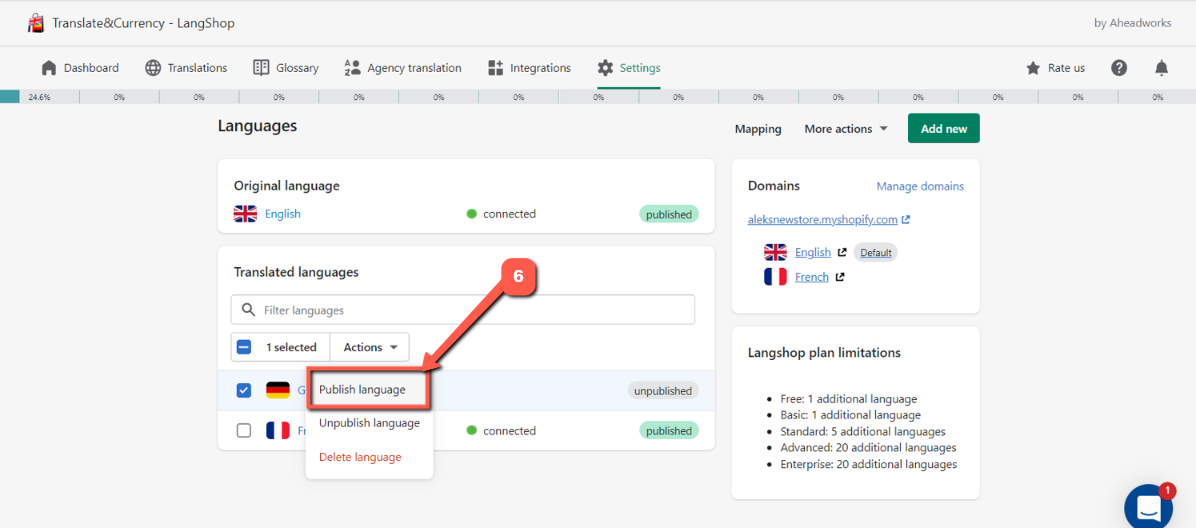Click the LangShop app logo icon
Screen dimensions: 1196x528
(35, 23)
